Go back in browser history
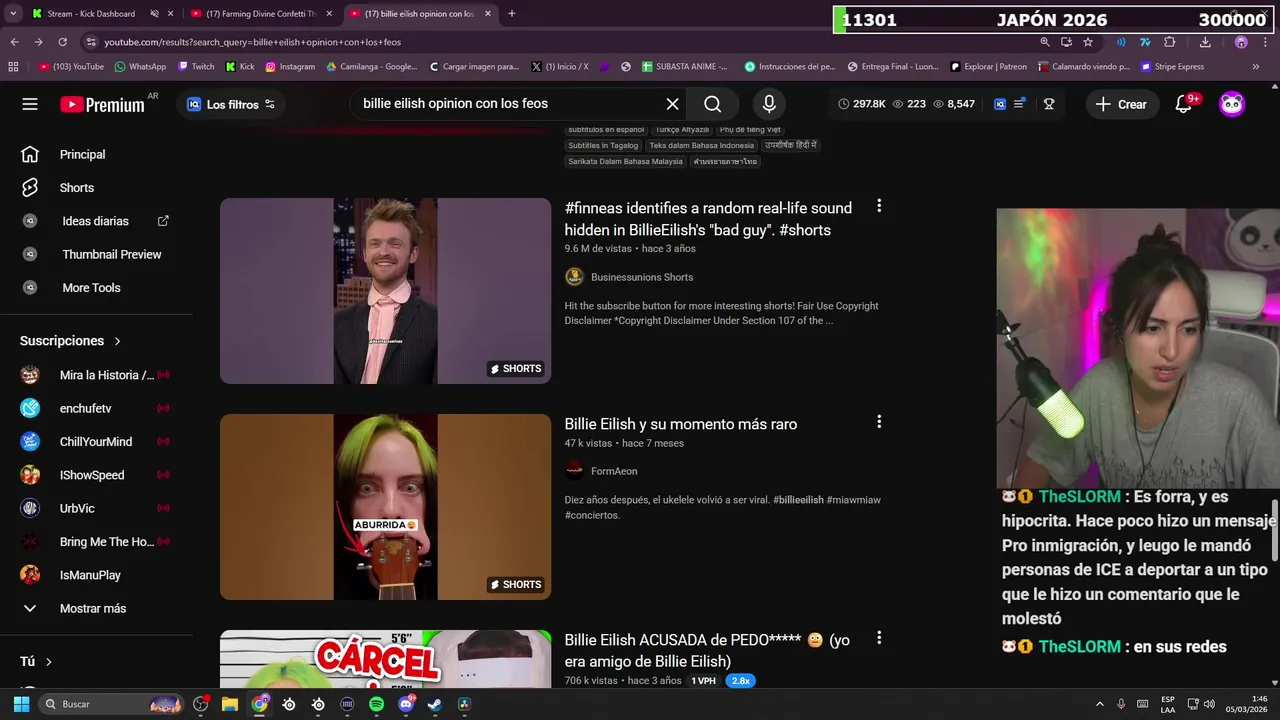1280x720 pixels. 14,42
